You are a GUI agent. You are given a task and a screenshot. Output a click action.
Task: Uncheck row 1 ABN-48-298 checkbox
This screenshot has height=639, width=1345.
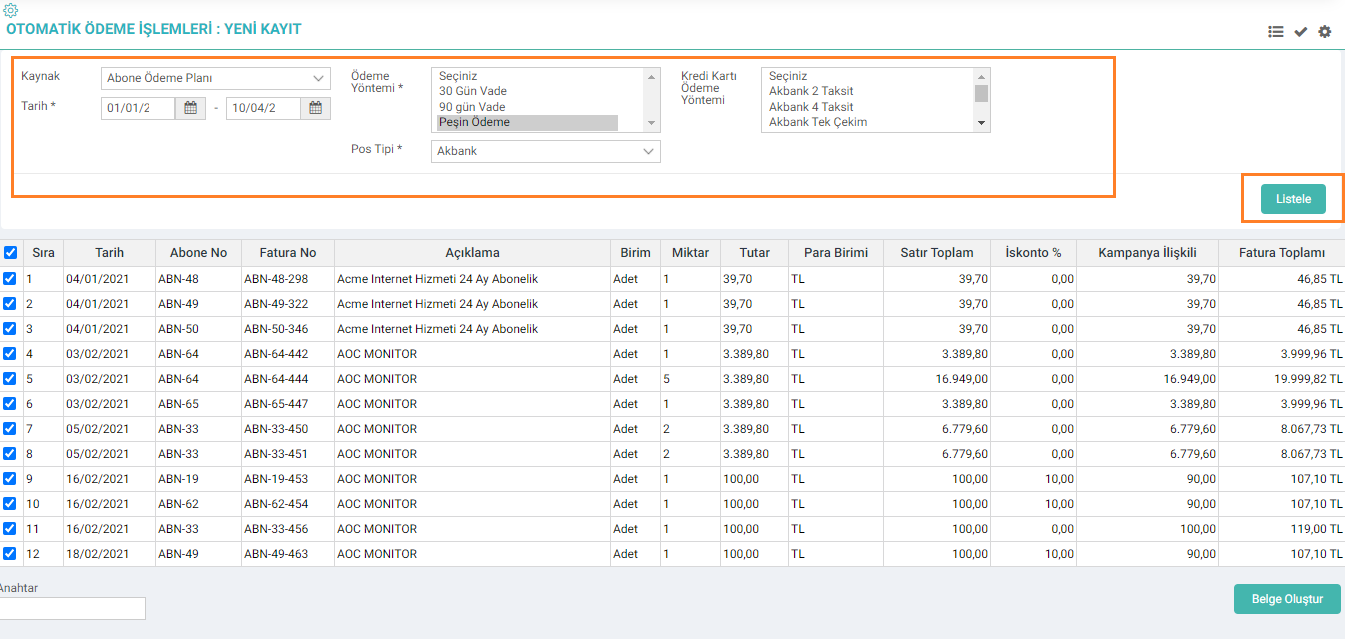(x=10, y=279)
